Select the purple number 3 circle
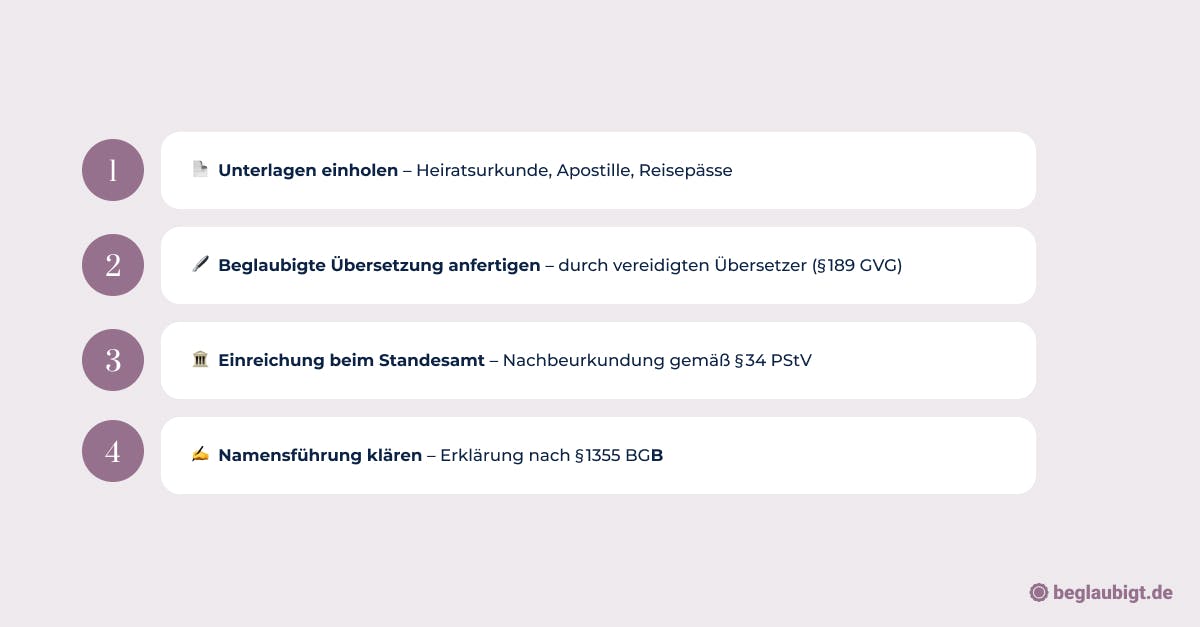Viewport: 1200px width, 627px height. tap(113, 360)
